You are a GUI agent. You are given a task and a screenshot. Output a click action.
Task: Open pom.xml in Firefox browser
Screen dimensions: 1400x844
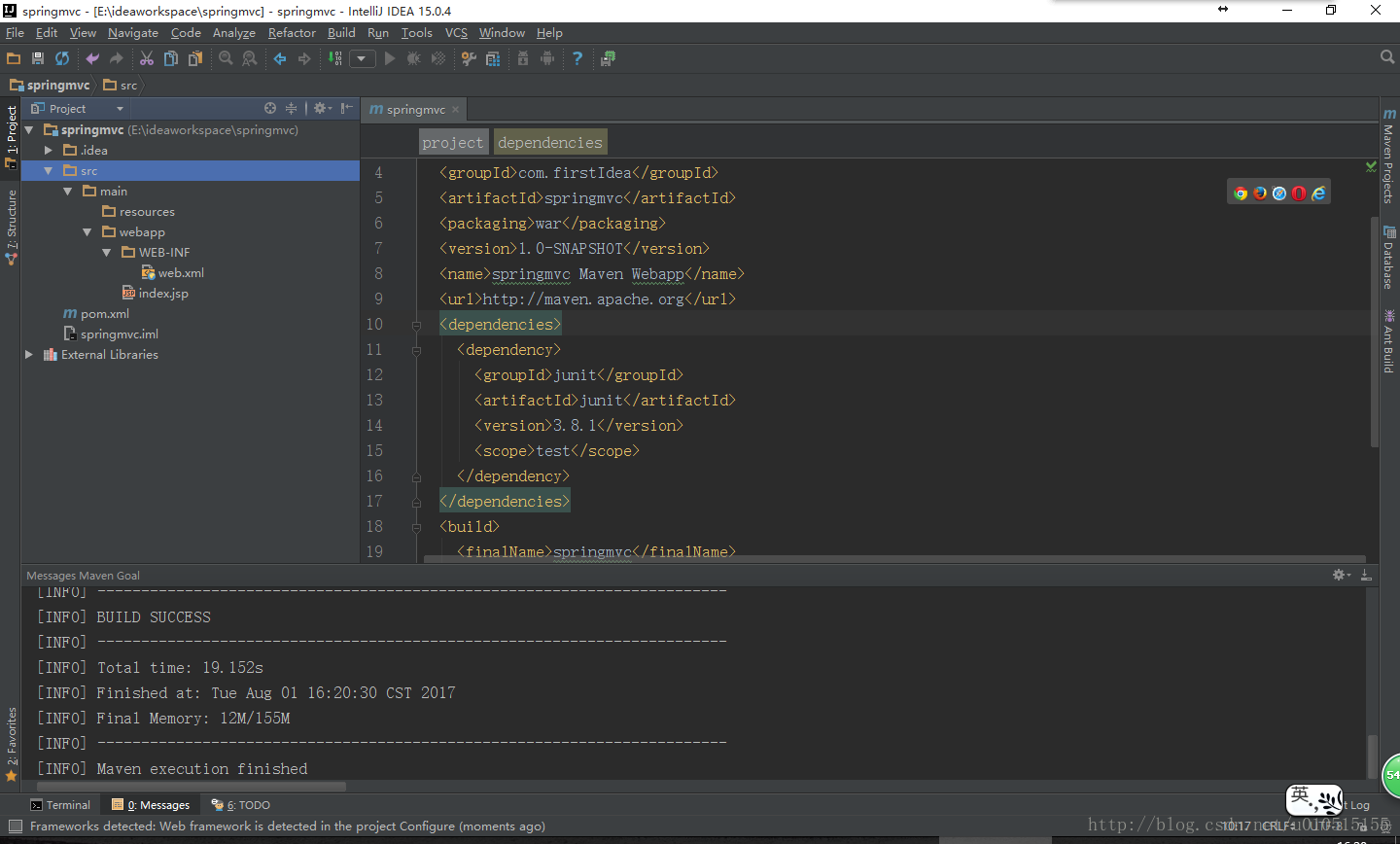pos(1260,193)
